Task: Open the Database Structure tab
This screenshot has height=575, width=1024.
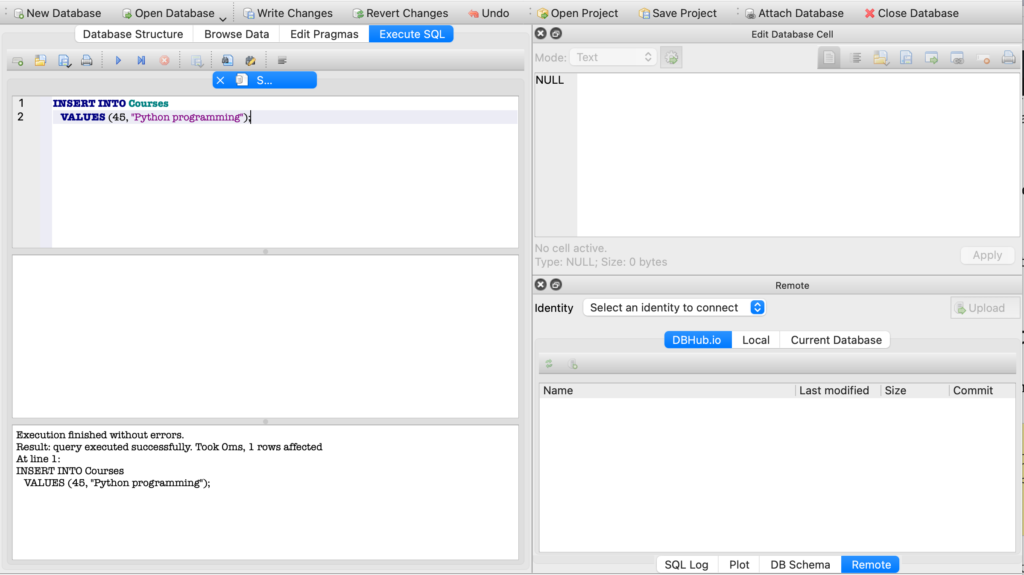Action: pos(132,34)
